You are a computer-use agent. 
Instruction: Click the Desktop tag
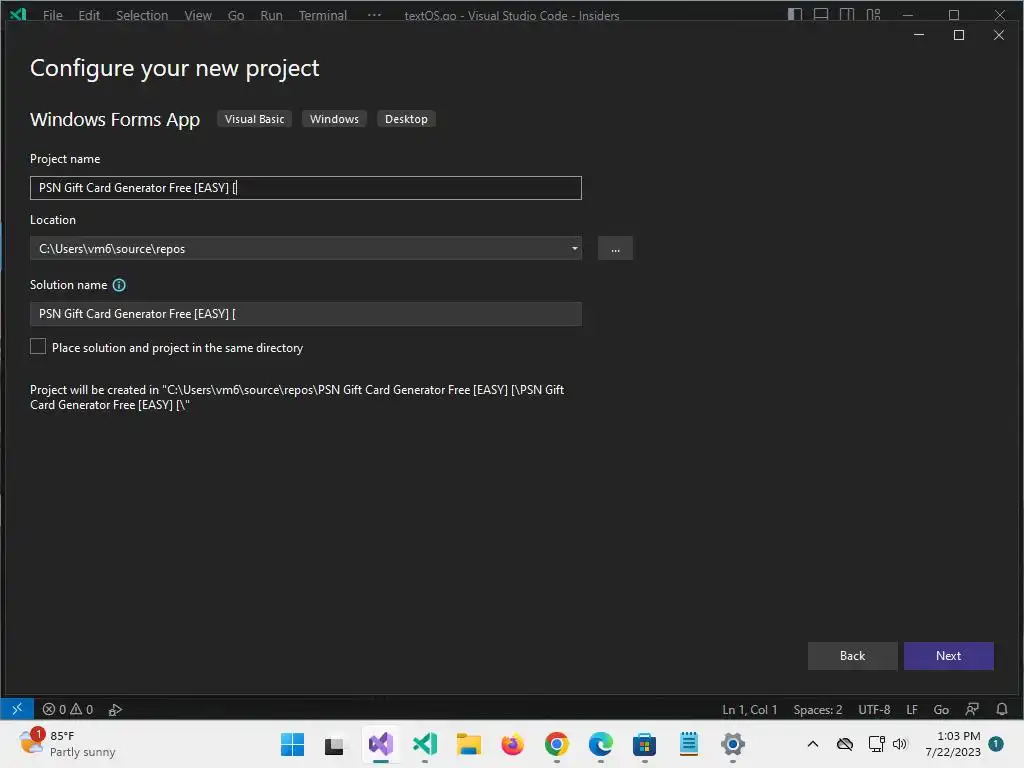tap(406, 119)
